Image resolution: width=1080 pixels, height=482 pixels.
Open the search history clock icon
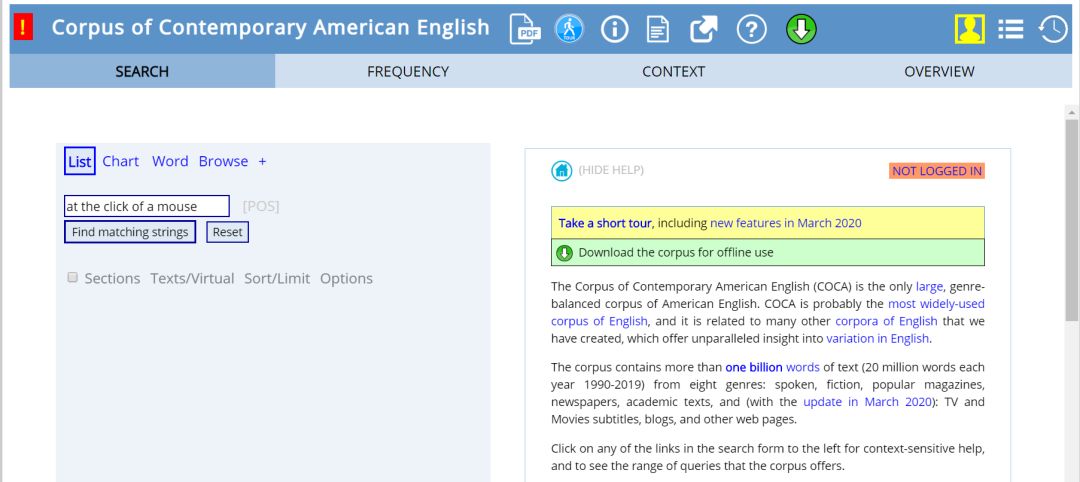pos(1052,29)
